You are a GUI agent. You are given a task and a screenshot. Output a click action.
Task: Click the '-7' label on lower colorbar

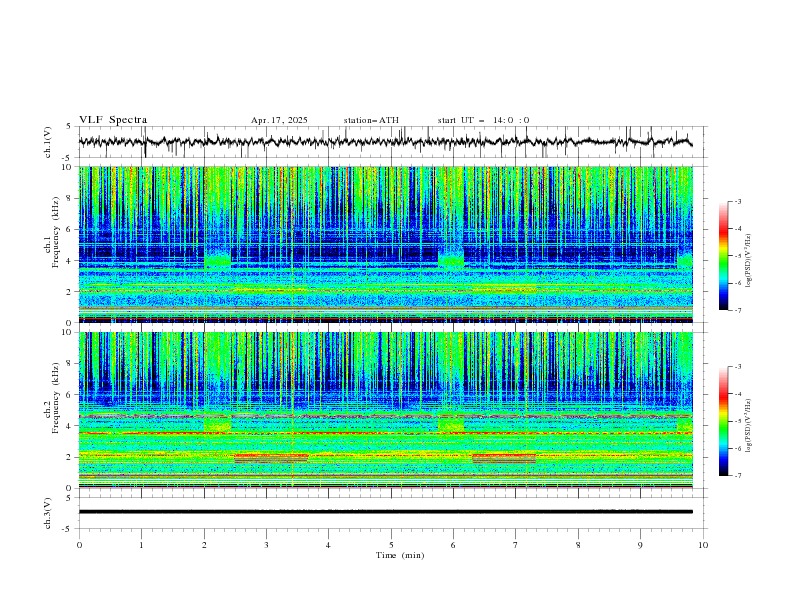[x=738, y=476]
